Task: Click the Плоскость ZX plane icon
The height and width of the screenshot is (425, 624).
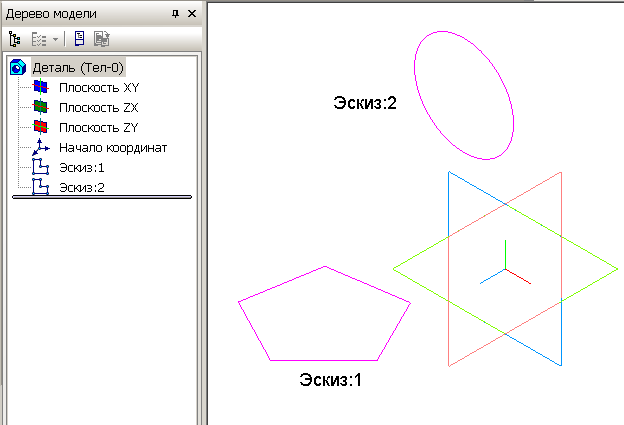Action: point(40,107)
